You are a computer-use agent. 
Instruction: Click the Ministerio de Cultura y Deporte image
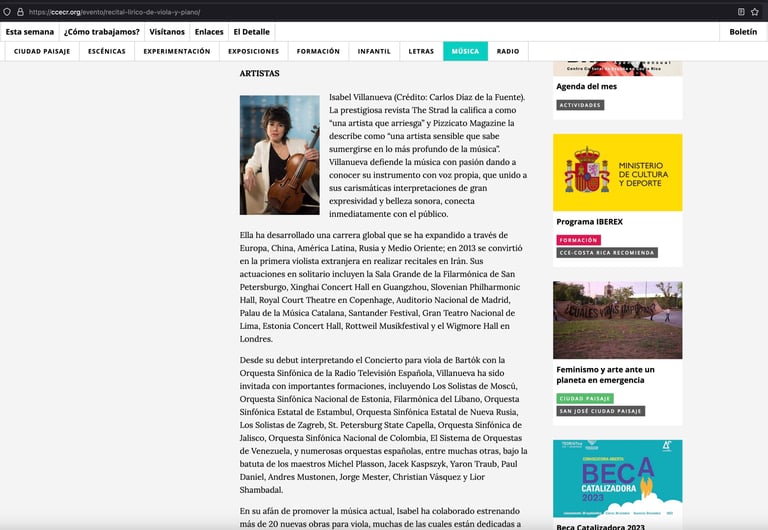pyautogui.click(x=618, y=172)
